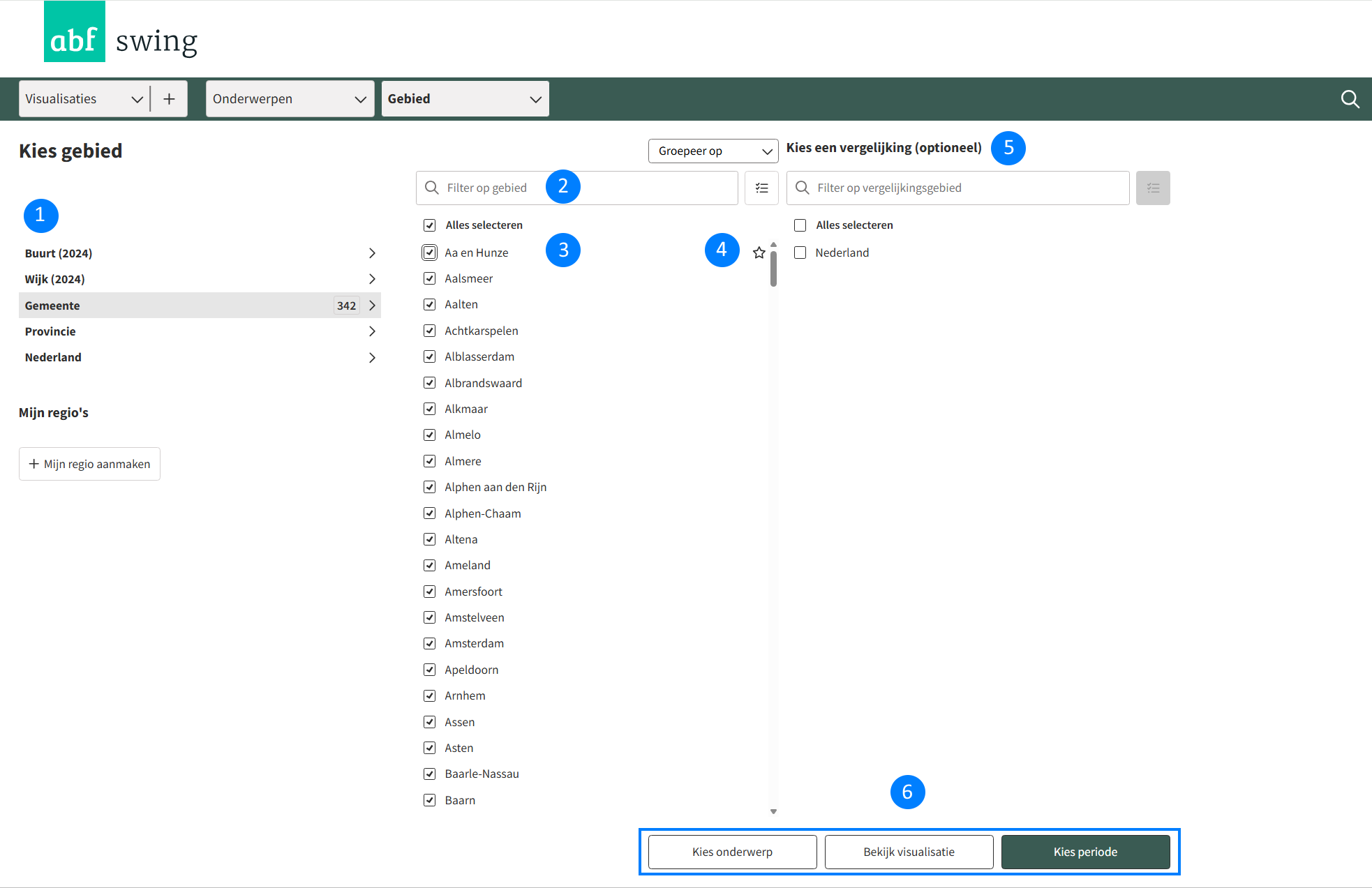
Task: Select Buurt (2024) area level
Action: point(59,253)
